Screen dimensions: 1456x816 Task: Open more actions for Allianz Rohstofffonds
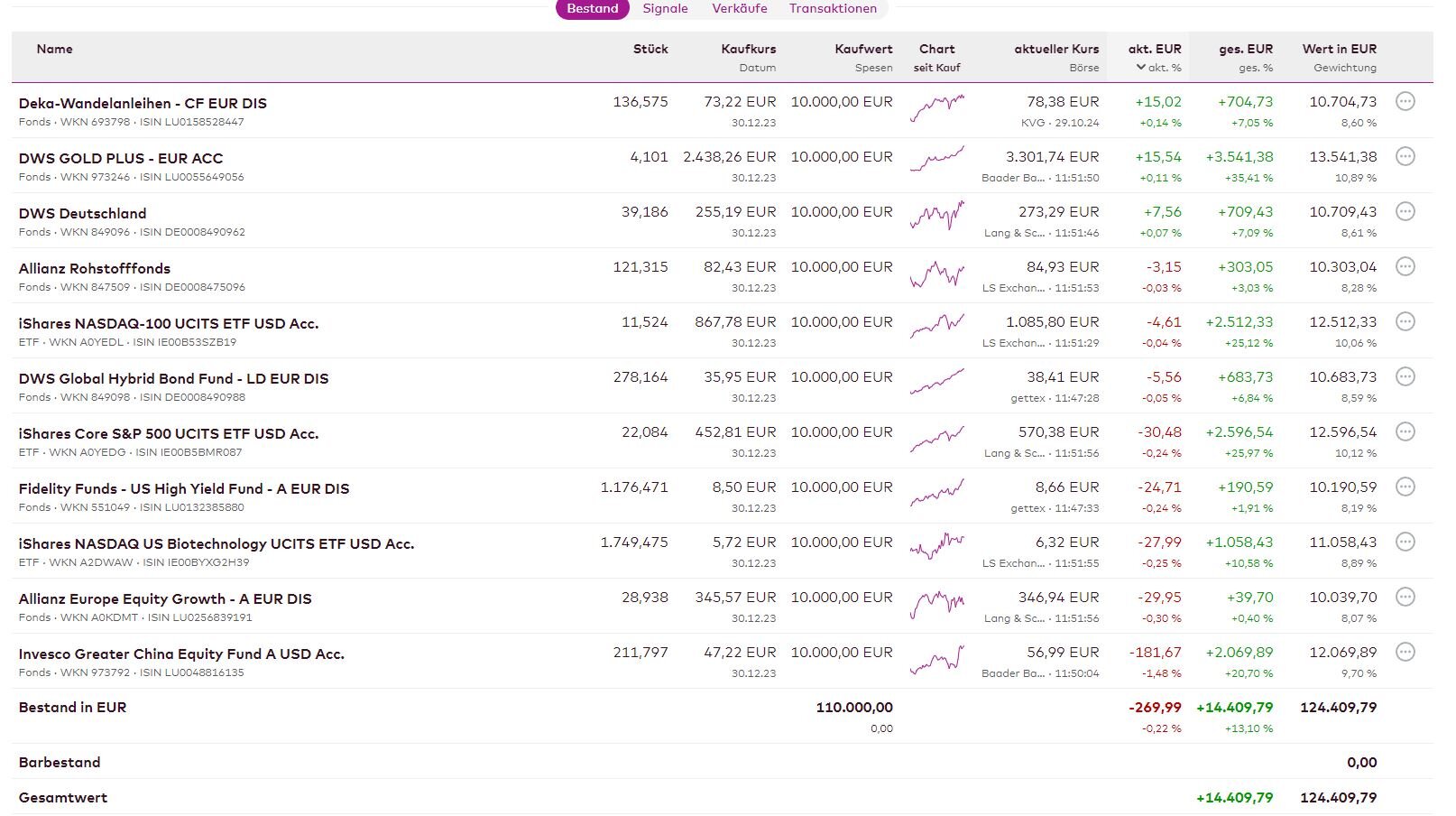[1405, 267]
